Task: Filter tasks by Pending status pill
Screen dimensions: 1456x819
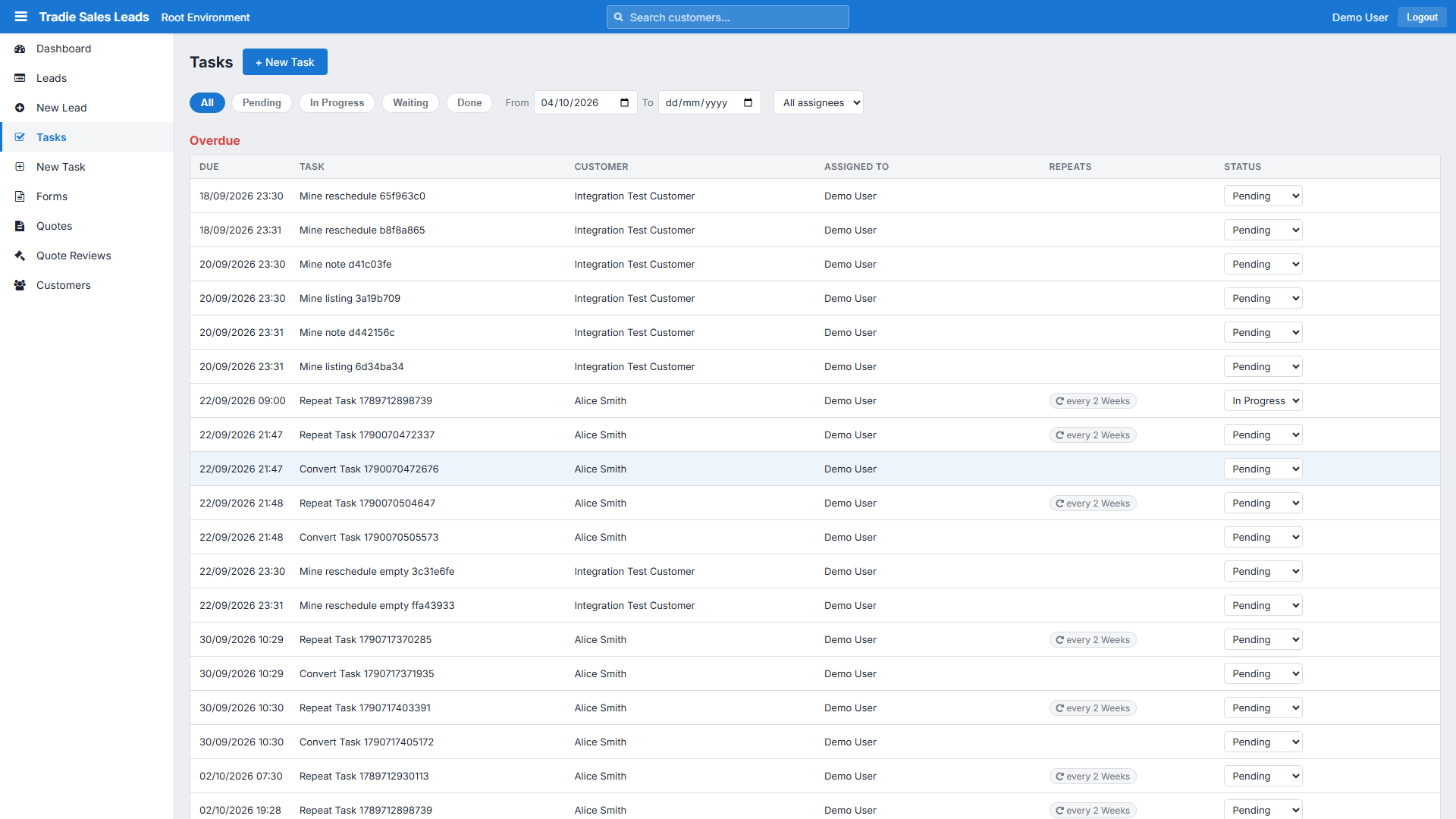Action: click(x=262, y=102)
